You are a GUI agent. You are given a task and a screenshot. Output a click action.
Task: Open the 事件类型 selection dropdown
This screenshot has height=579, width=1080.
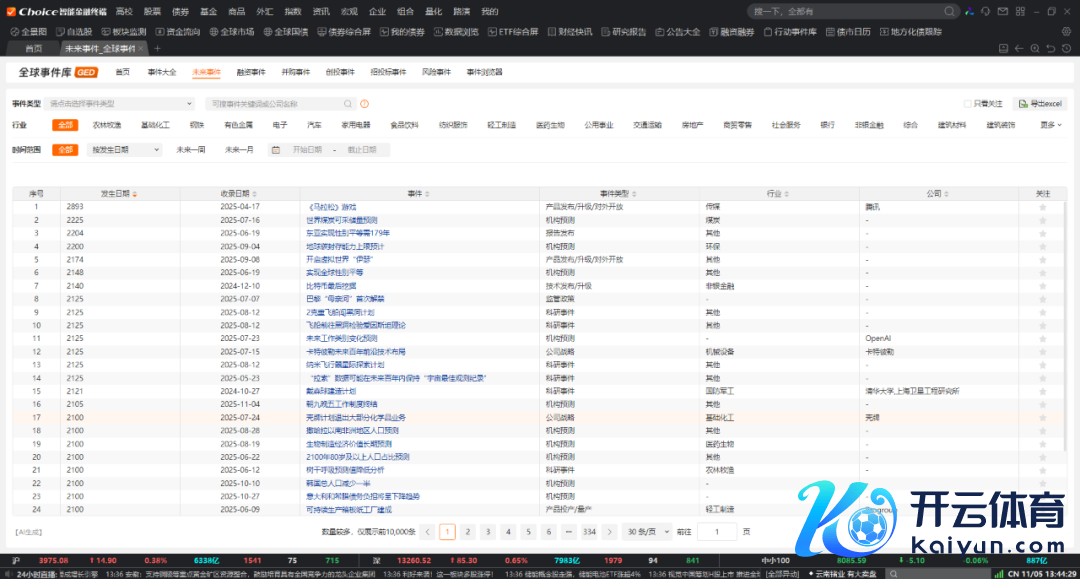(121, 103)
